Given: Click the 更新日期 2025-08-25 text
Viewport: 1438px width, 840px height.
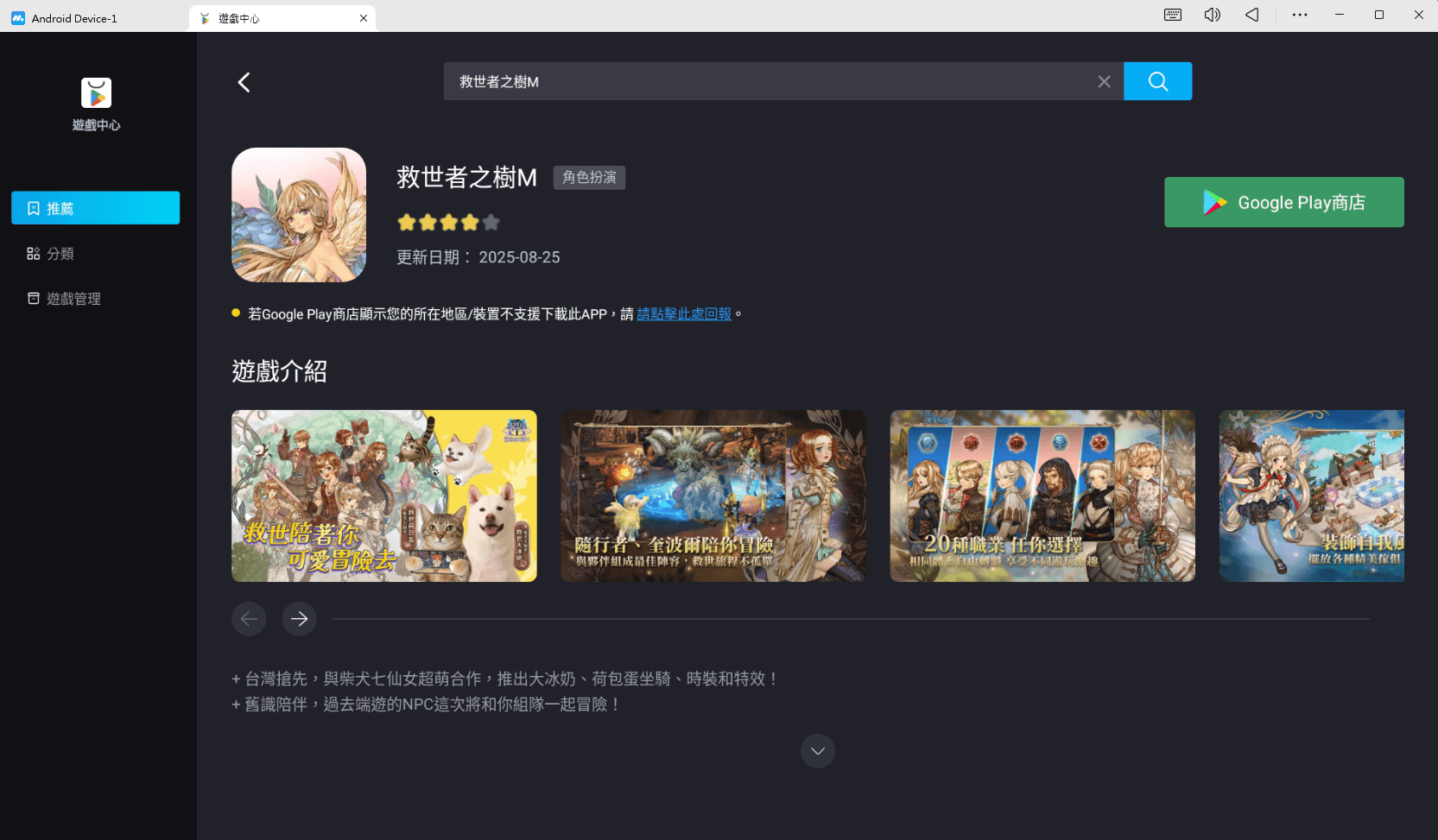Looking at the screenshot, I should (478, 257).
